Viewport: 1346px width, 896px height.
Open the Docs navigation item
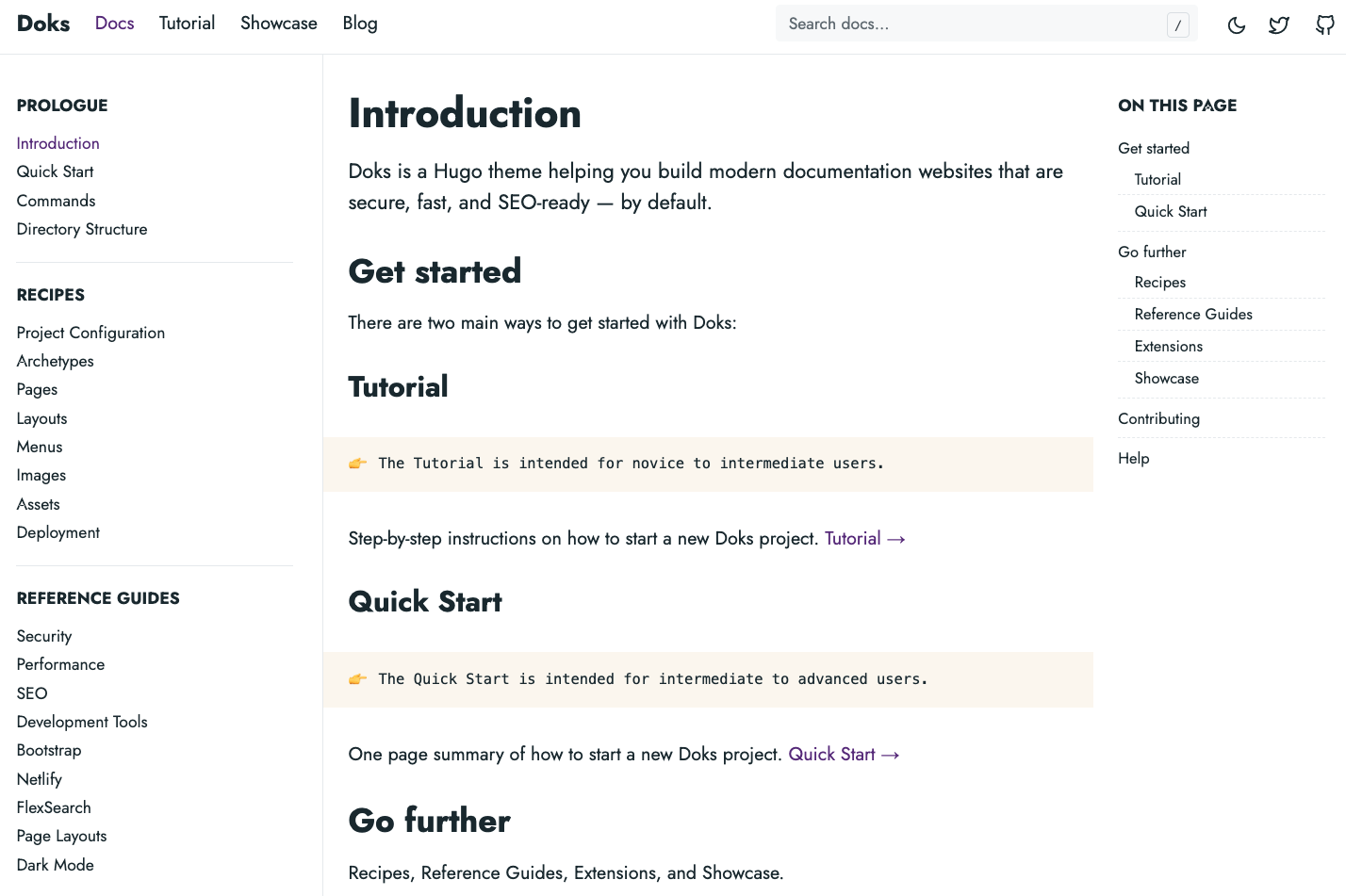click(x=115, y=24)
